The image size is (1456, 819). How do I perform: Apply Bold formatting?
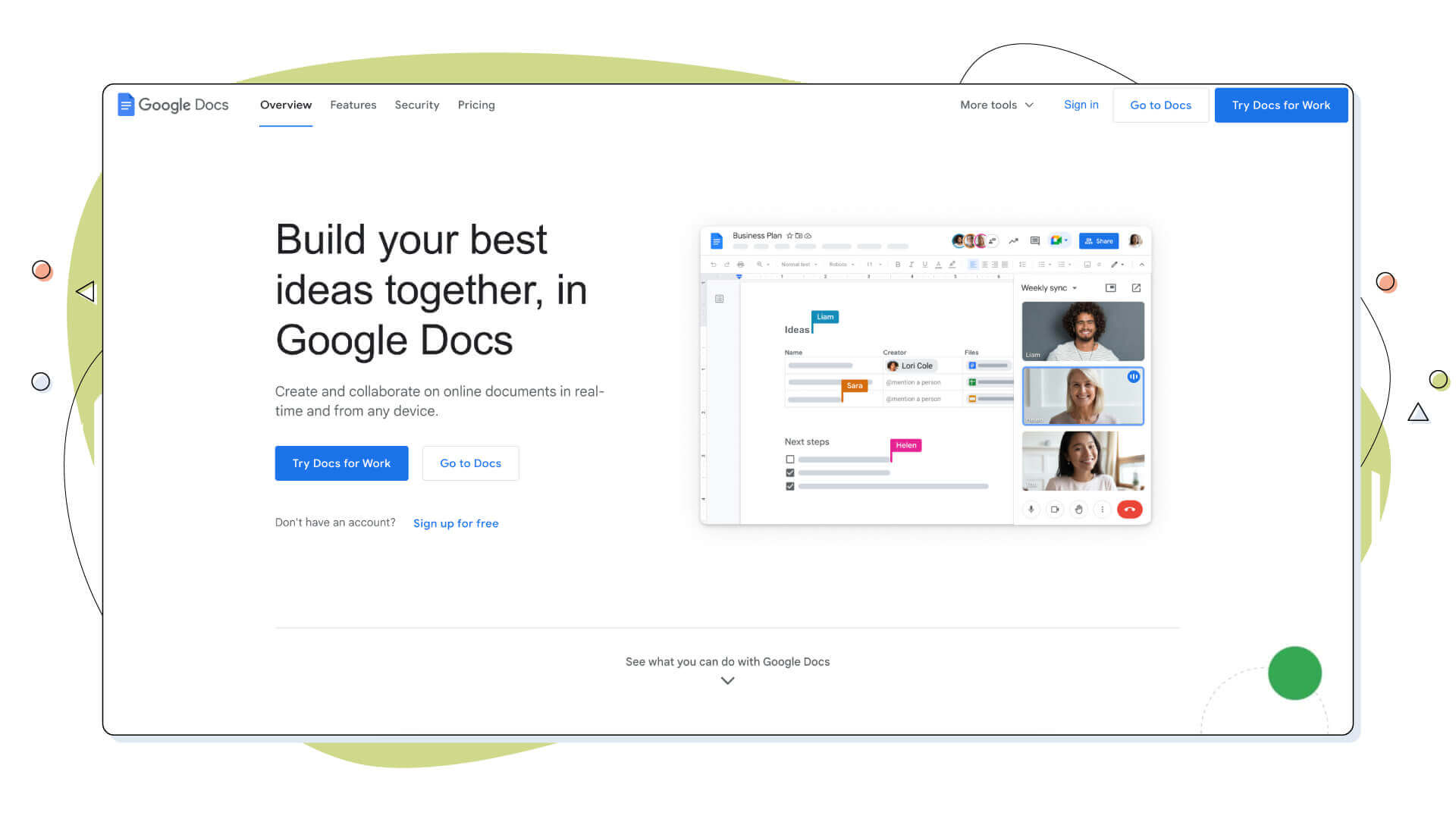click(898, 265)
